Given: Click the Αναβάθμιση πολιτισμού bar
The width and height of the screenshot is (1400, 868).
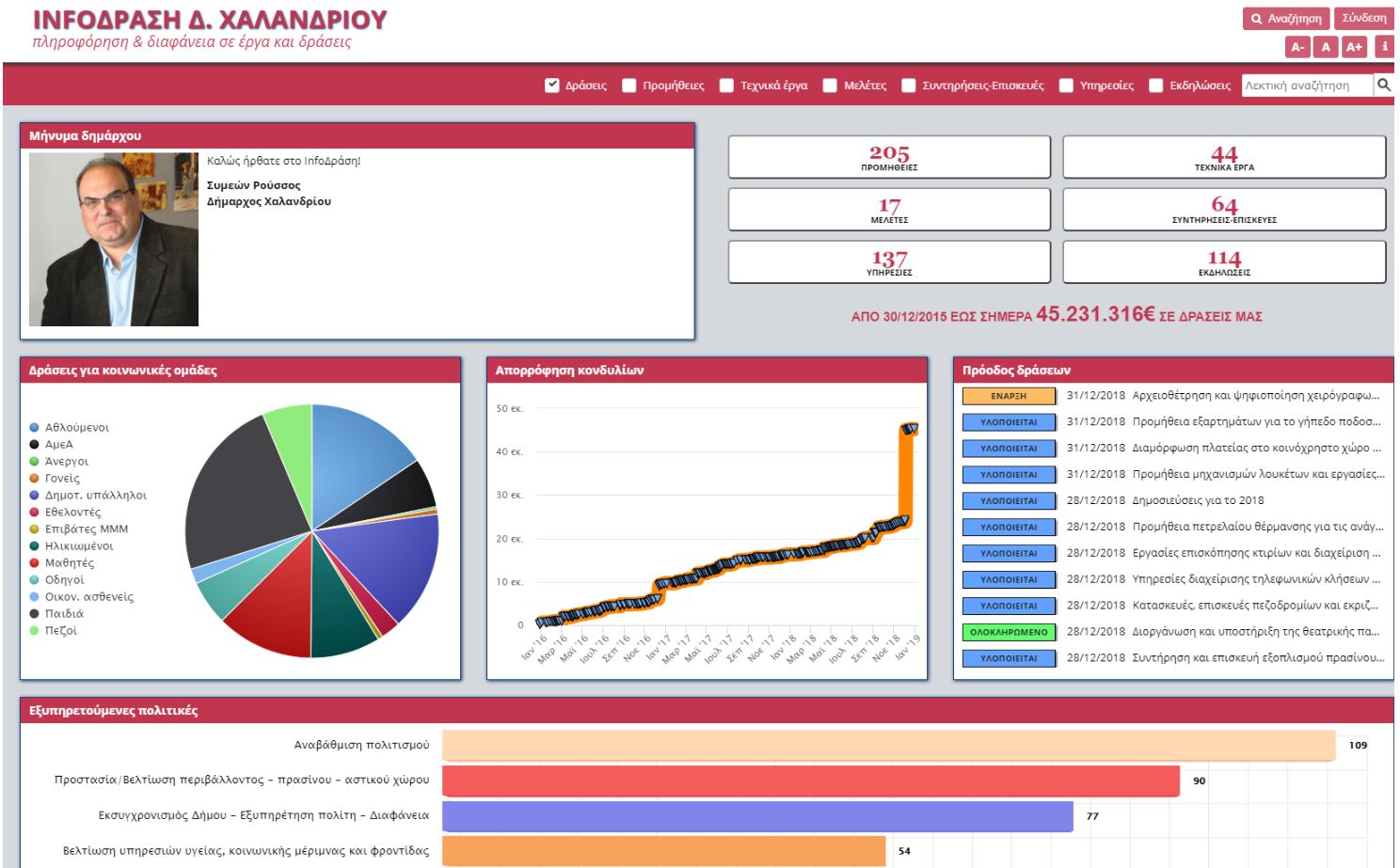Looking at the screenshot, I should click(888, 746).
